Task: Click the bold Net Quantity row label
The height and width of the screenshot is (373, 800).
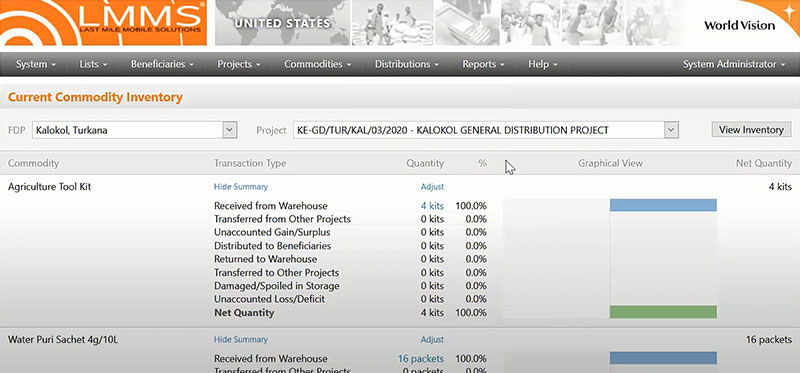Action: (x=244, y=313)
